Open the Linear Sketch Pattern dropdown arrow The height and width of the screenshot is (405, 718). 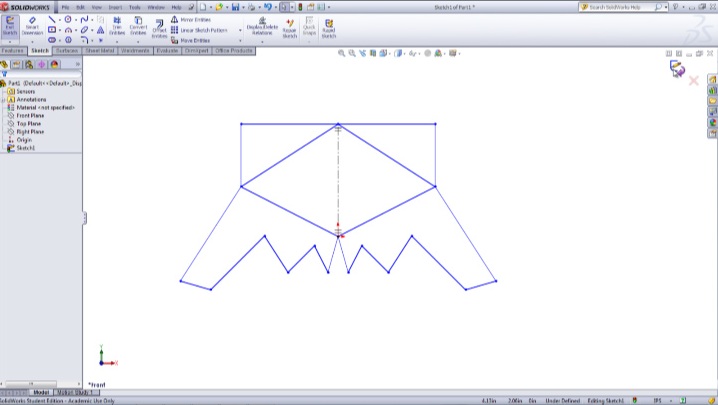[x=240, y=30]
